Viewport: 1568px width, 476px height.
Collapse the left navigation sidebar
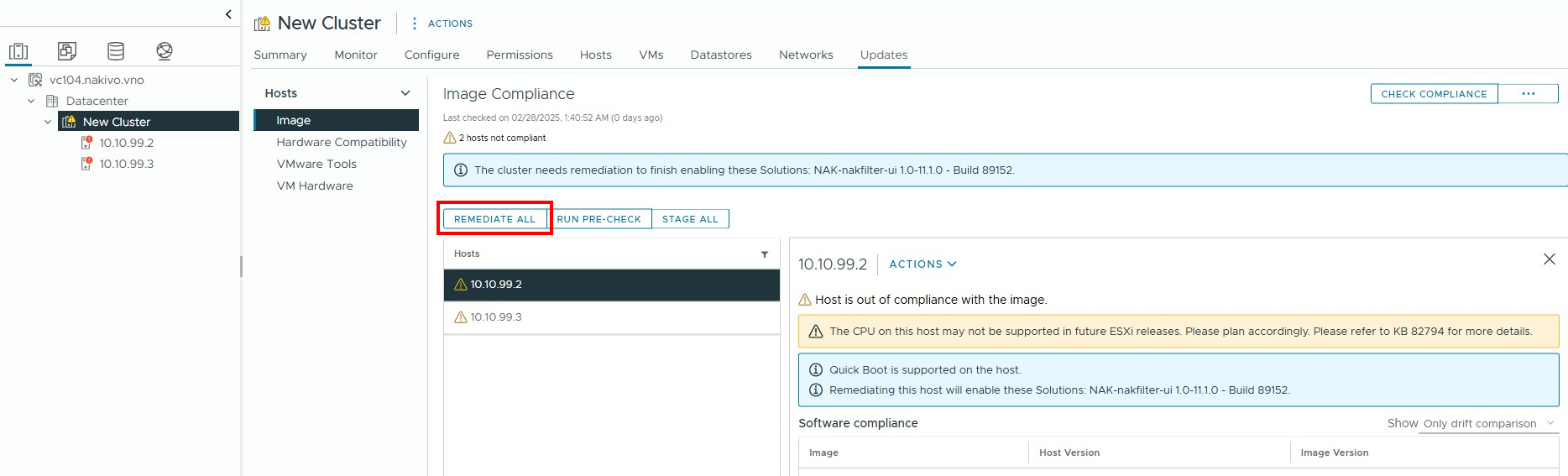pos(228,14)
